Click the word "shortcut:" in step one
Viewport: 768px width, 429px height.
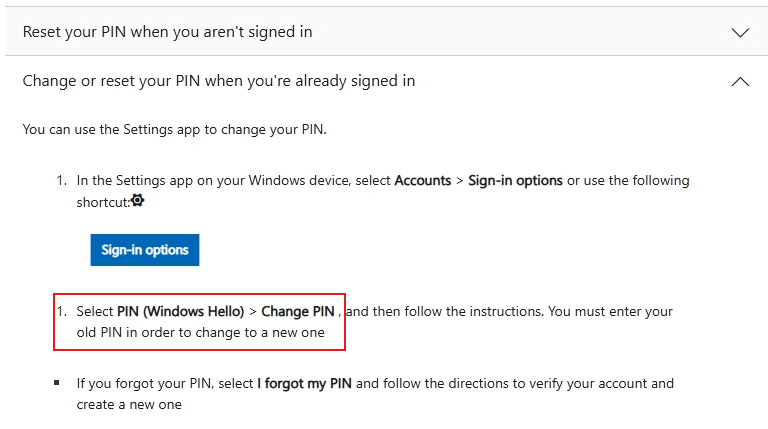pos(103,202)
